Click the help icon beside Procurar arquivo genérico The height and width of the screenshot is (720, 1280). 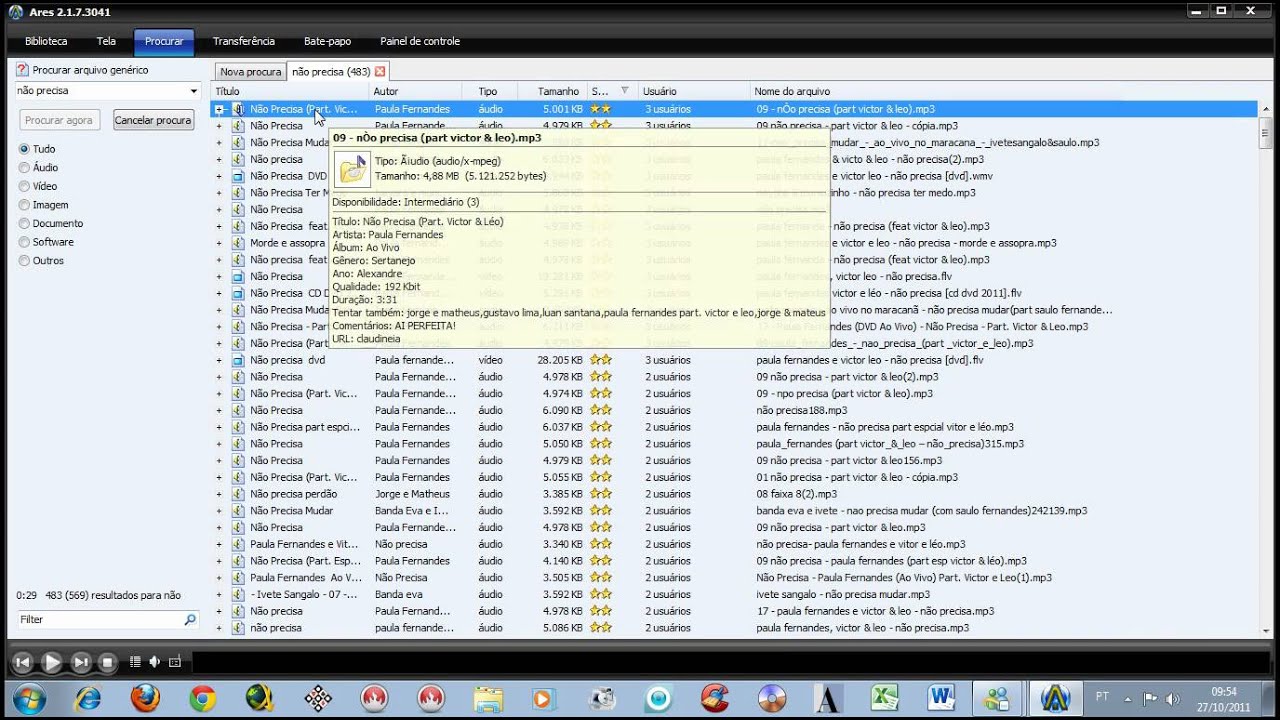[x=22, y=70]
